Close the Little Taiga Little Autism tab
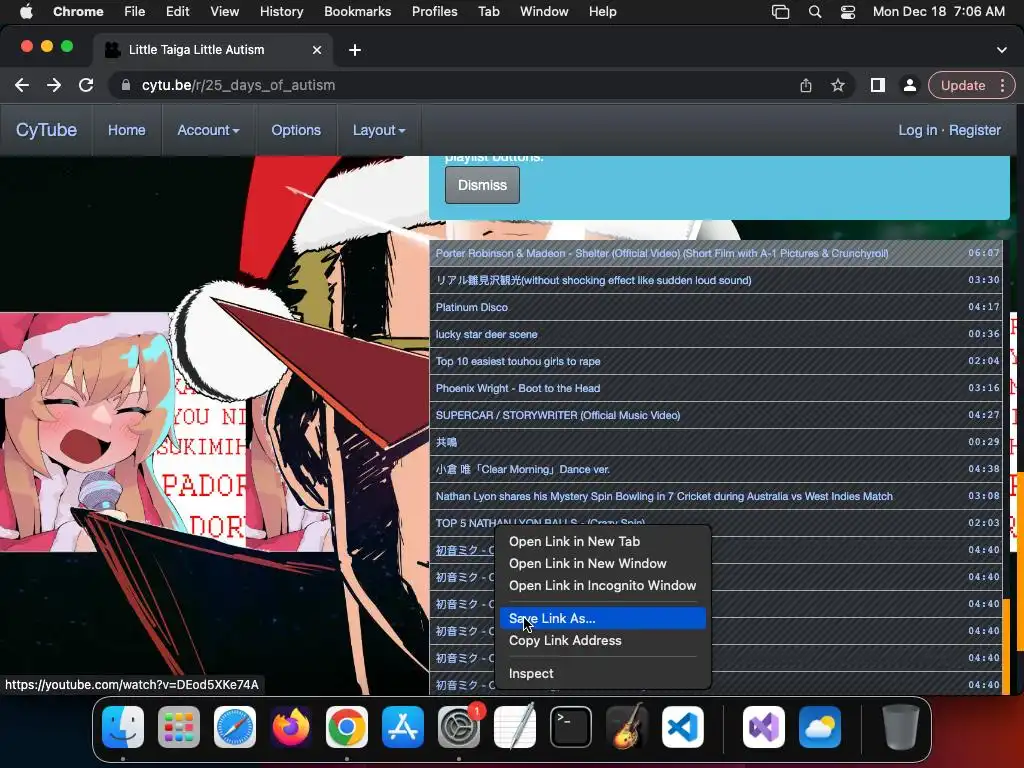This screenshot has height=768, width=1024. coord(317,50)
